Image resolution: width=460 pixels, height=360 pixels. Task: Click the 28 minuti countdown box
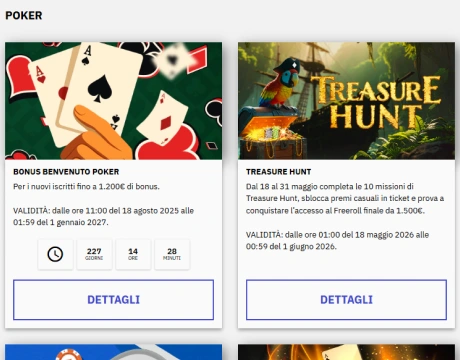click(172, 254)
